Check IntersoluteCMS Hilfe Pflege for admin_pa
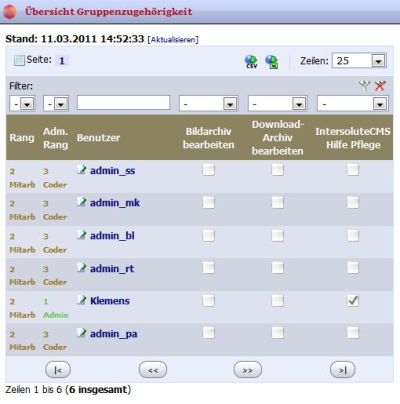This screenshot has height=404, width=400. [353, 333]
